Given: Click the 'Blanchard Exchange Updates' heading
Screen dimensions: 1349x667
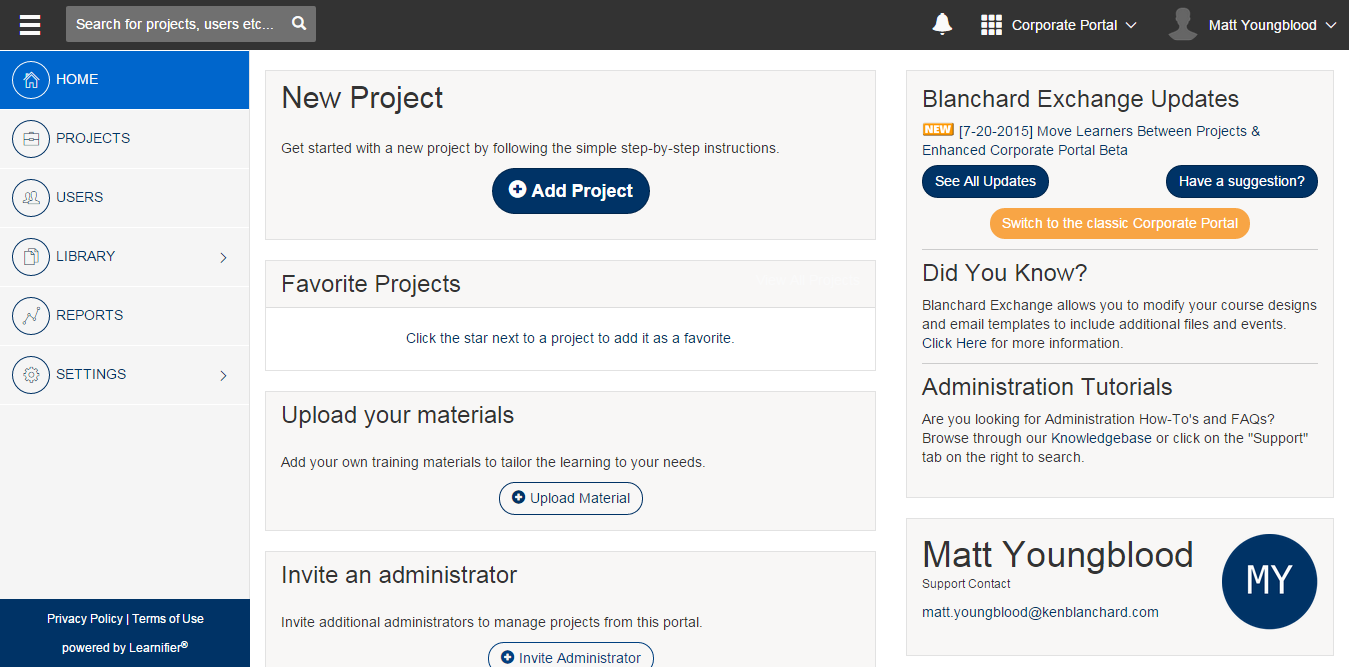Looking at the screenshot, I should 1080,99.
